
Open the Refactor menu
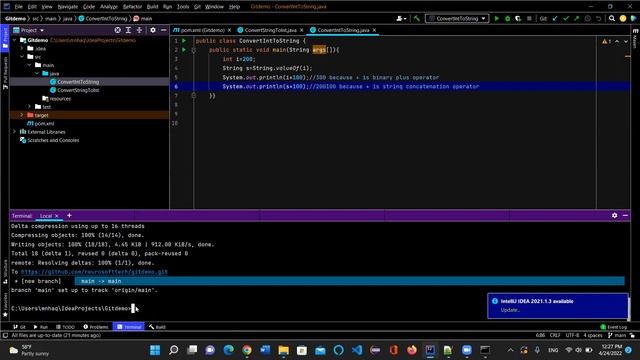pyautogui.click(x=132, y=7)
